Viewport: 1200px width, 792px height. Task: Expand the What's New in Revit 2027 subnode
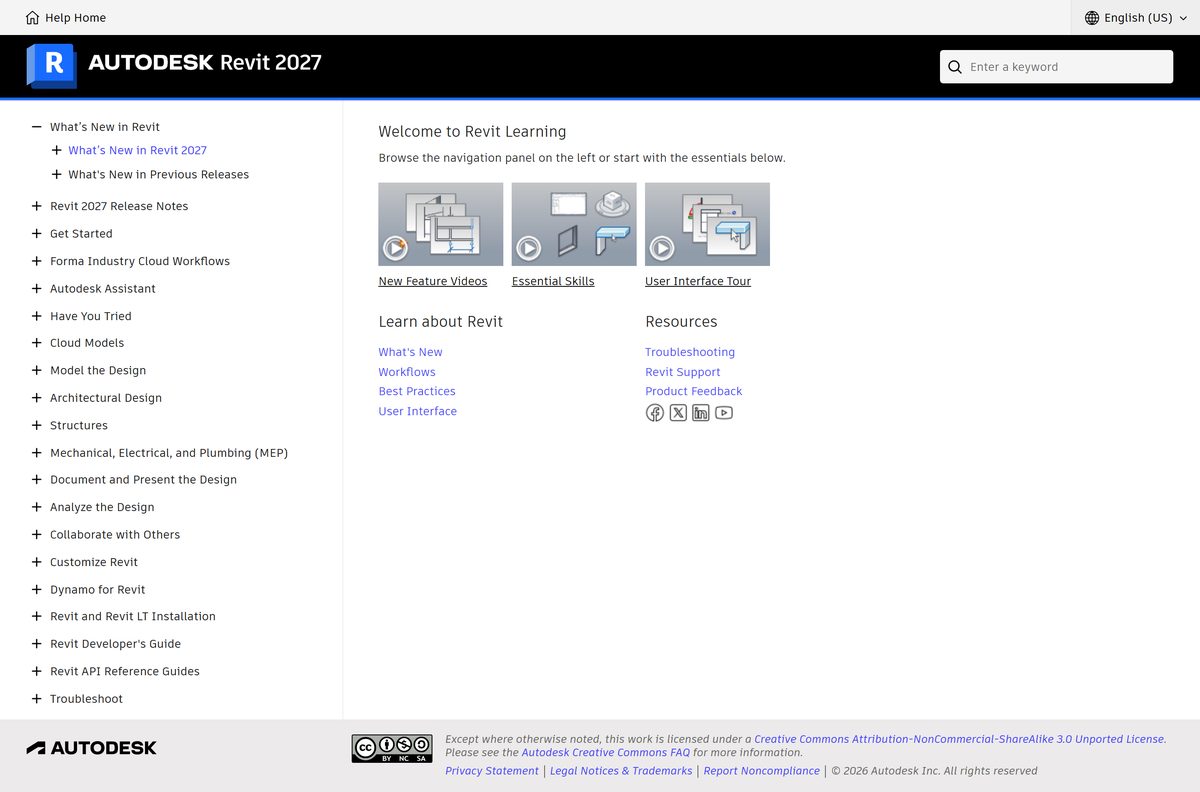[56, 150]
